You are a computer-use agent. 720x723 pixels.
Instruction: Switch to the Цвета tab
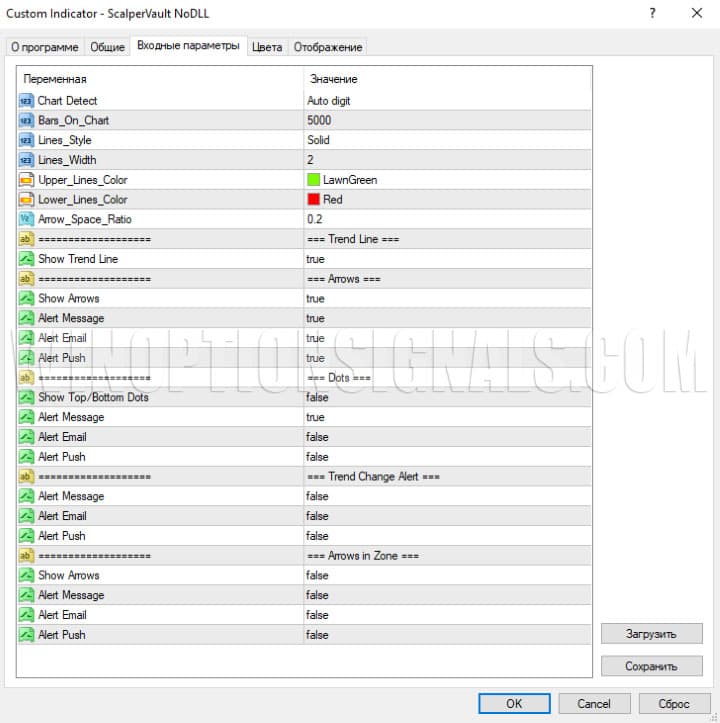click(x=267, y=47)
